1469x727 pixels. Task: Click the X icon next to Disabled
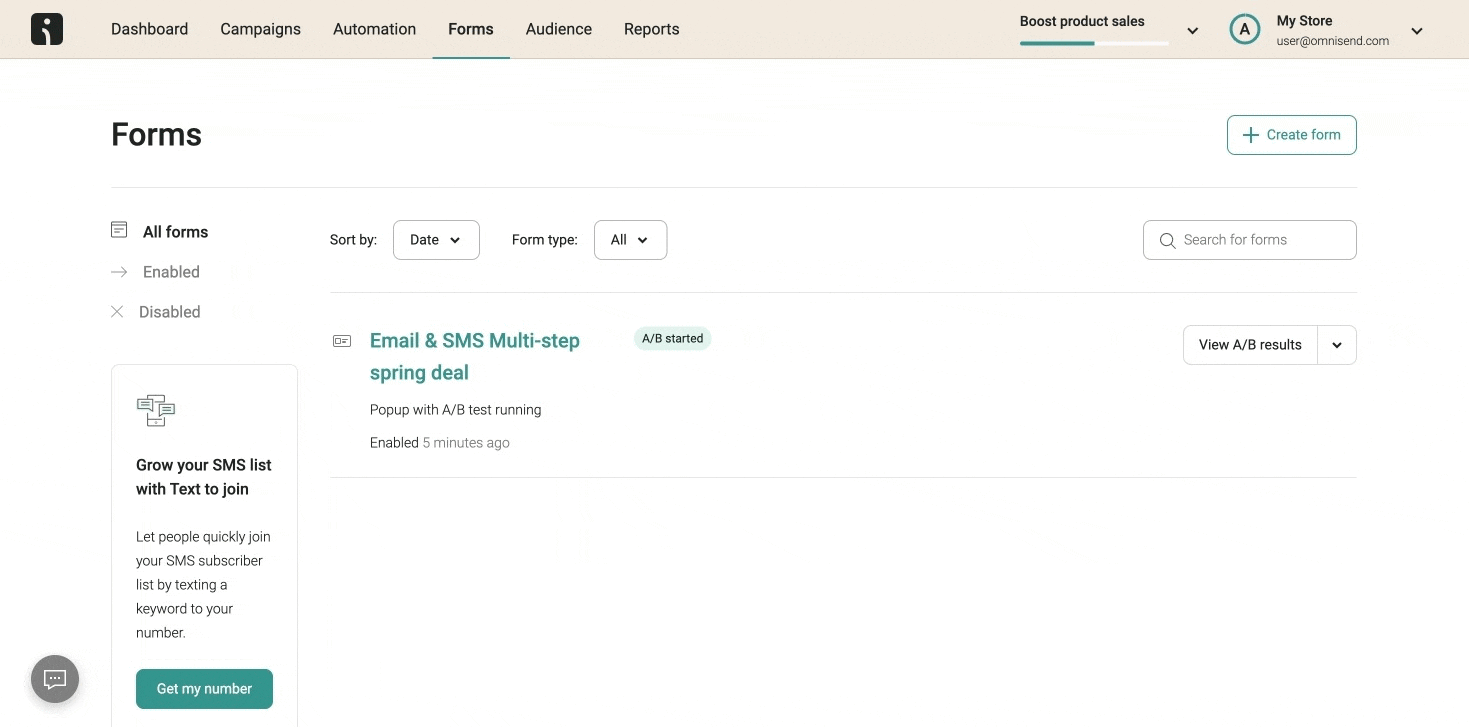[x=117, y=312]
